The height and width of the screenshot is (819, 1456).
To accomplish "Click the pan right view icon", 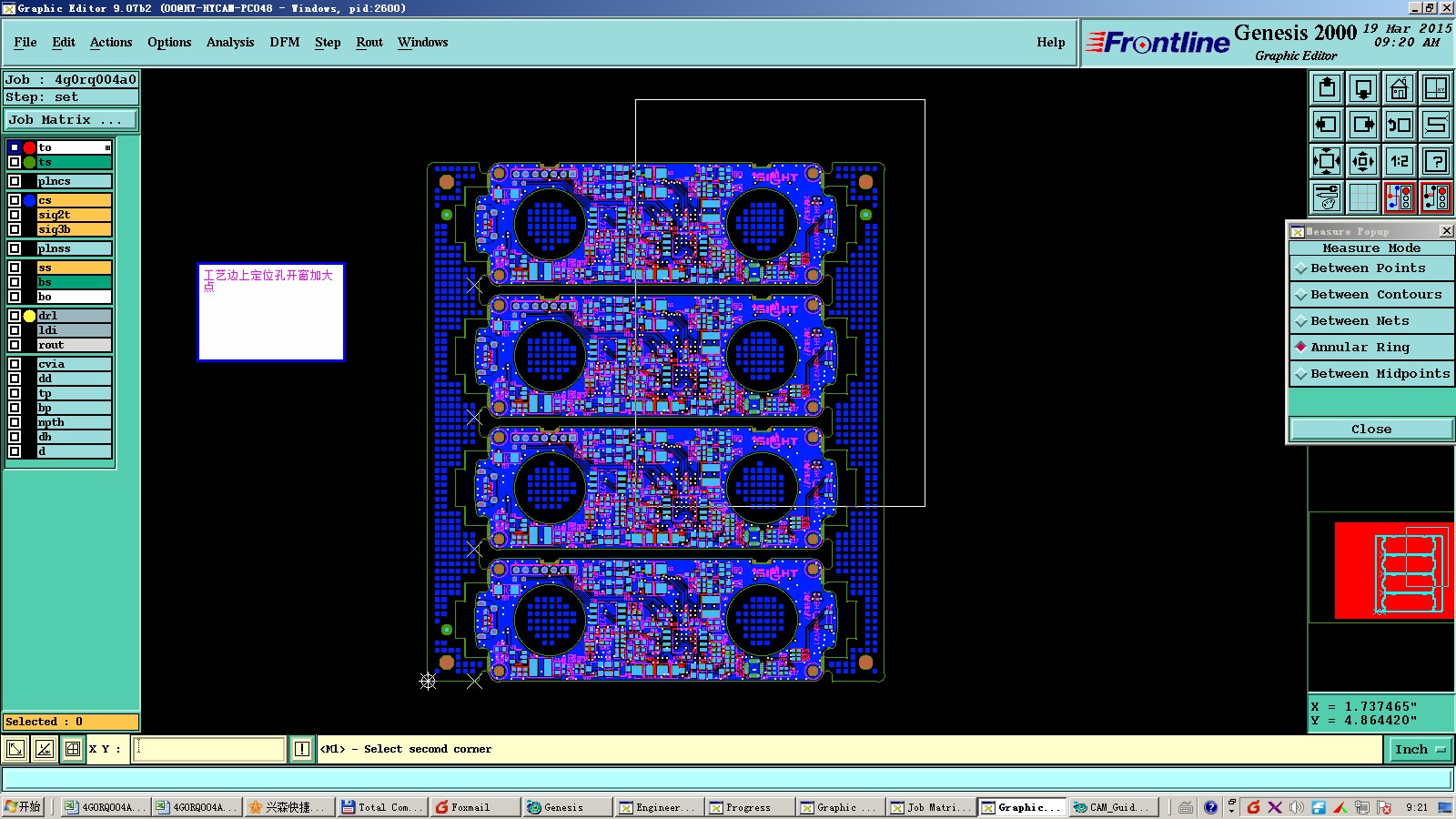I will point(1363,125).
